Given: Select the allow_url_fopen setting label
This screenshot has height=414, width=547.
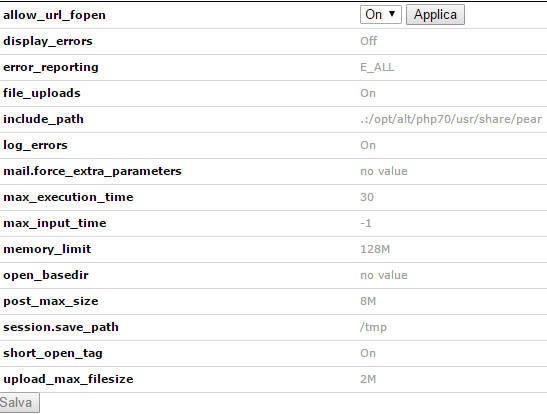Looking at the screenshot, I should [54, 15].
